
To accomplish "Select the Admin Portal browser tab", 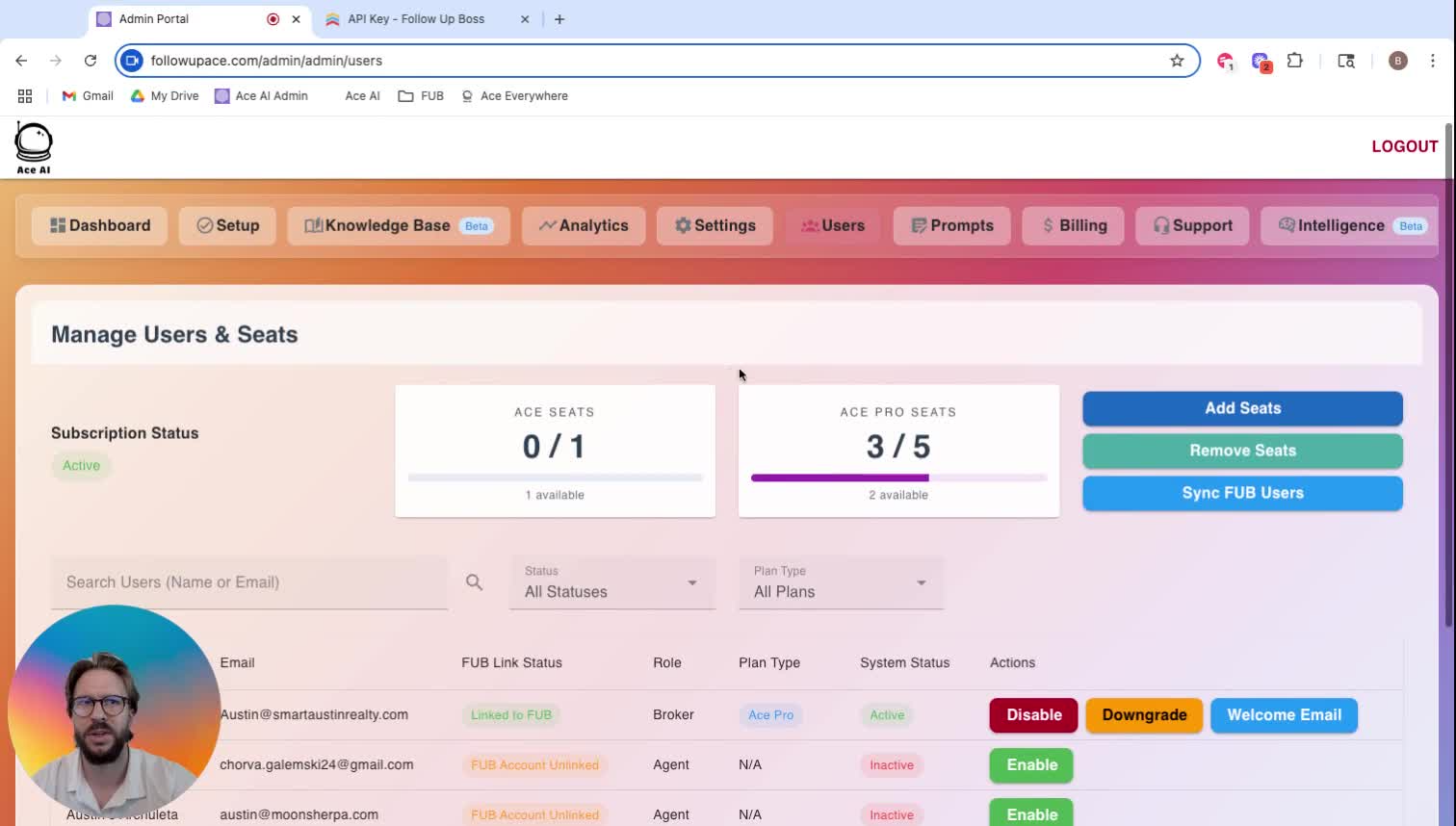I will [x=199, y=19].
